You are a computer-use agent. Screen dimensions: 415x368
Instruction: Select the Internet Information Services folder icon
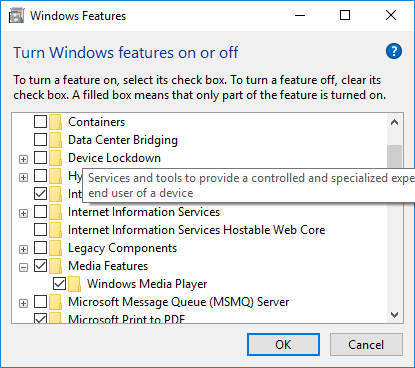tap(56, 212)
